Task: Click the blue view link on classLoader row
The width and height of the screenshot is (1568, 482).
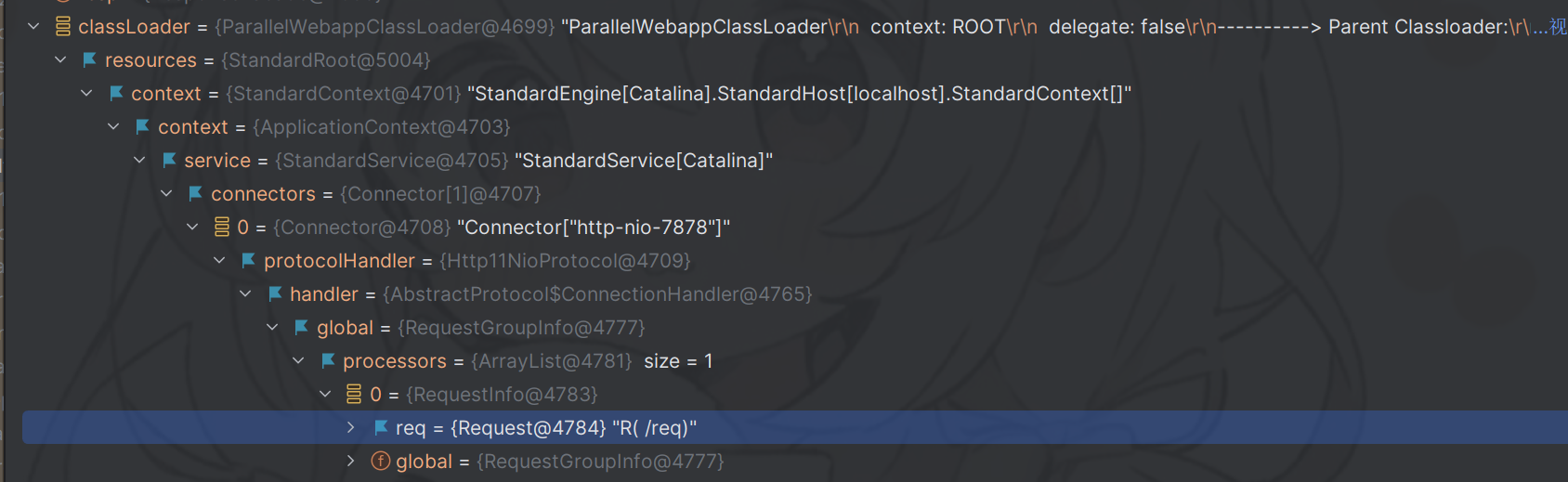Action: tap(1557, 28)
